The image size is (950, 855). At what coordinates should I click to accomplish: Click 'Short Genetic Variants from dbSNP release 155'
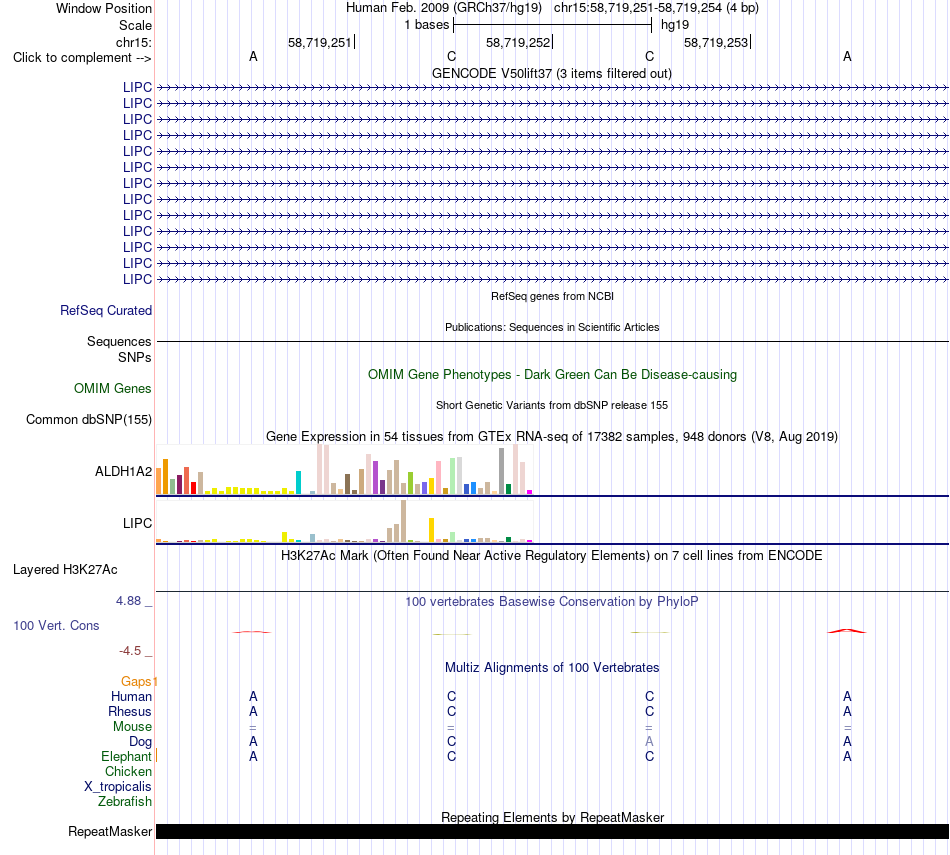click(x=552, y=405)
